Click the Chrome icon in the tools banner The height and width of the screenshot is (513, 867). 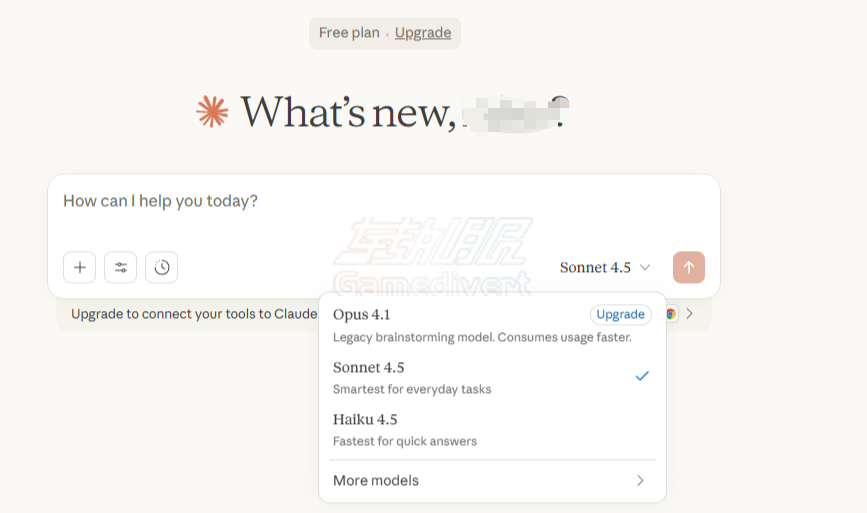click(x=671, y=314)
